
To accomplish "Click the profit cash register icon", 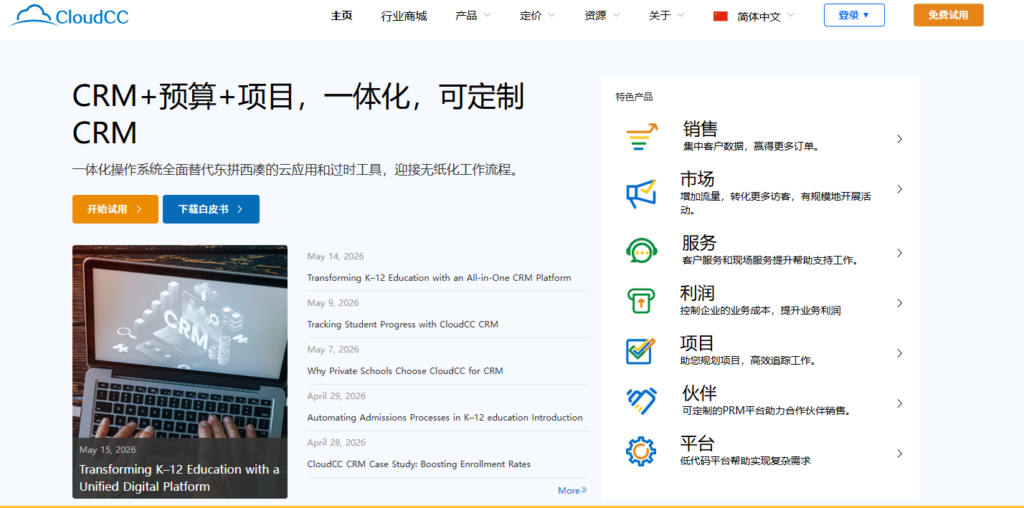I will pyautogui.click(x=641, y=300).
